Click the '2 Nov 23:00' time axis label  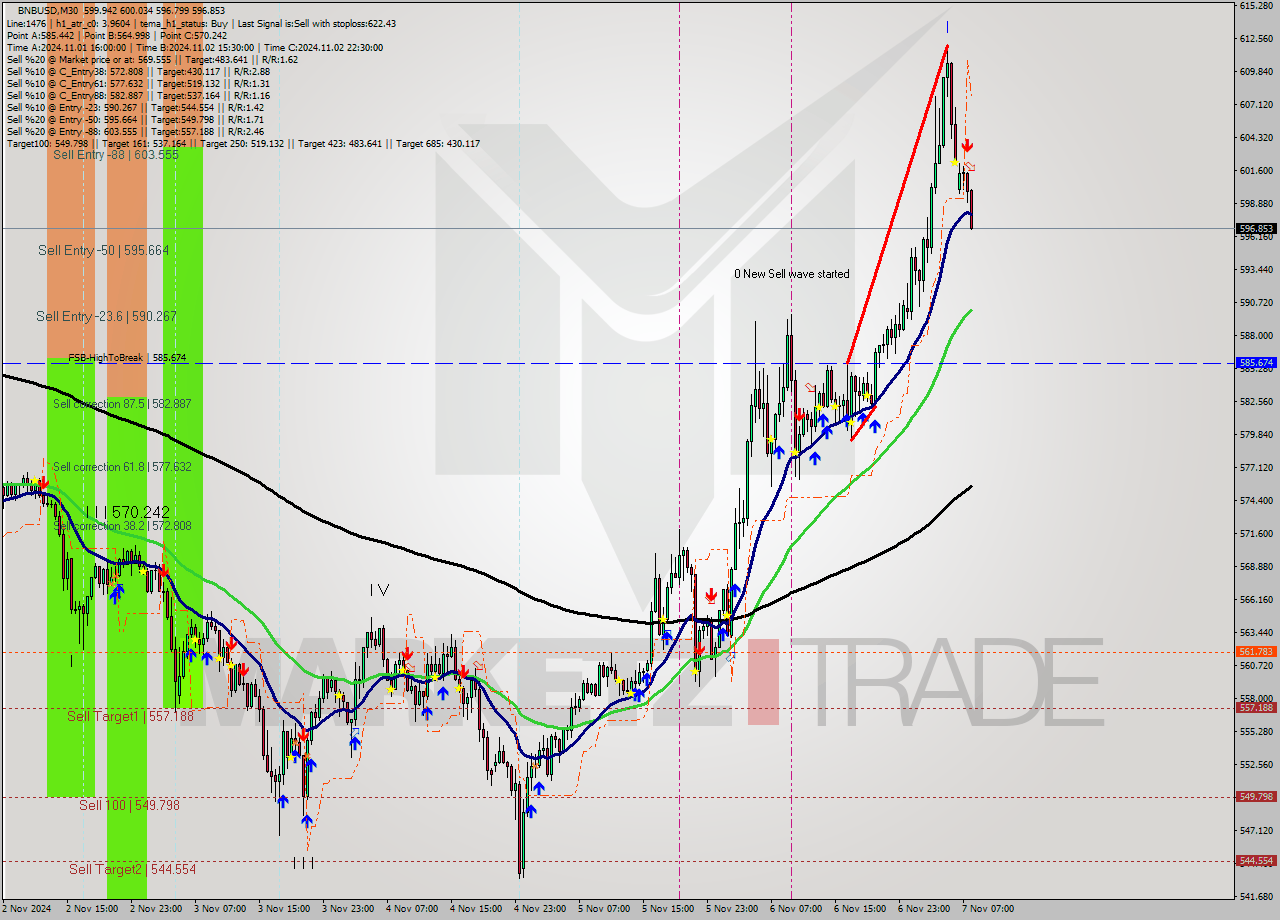tap(157, 909)
